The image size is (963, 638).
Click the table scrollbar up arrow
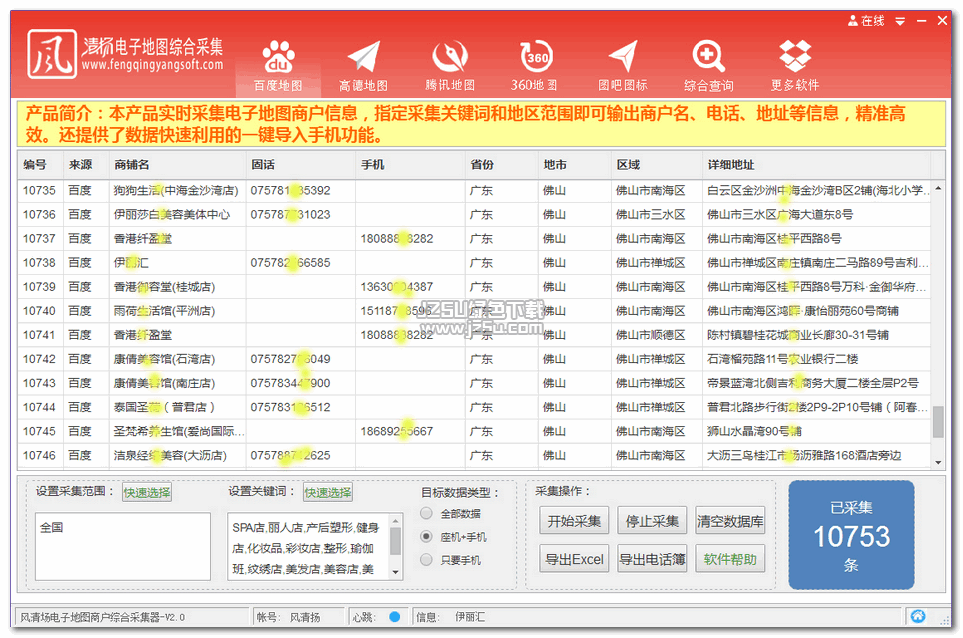(x=938, y=188)
